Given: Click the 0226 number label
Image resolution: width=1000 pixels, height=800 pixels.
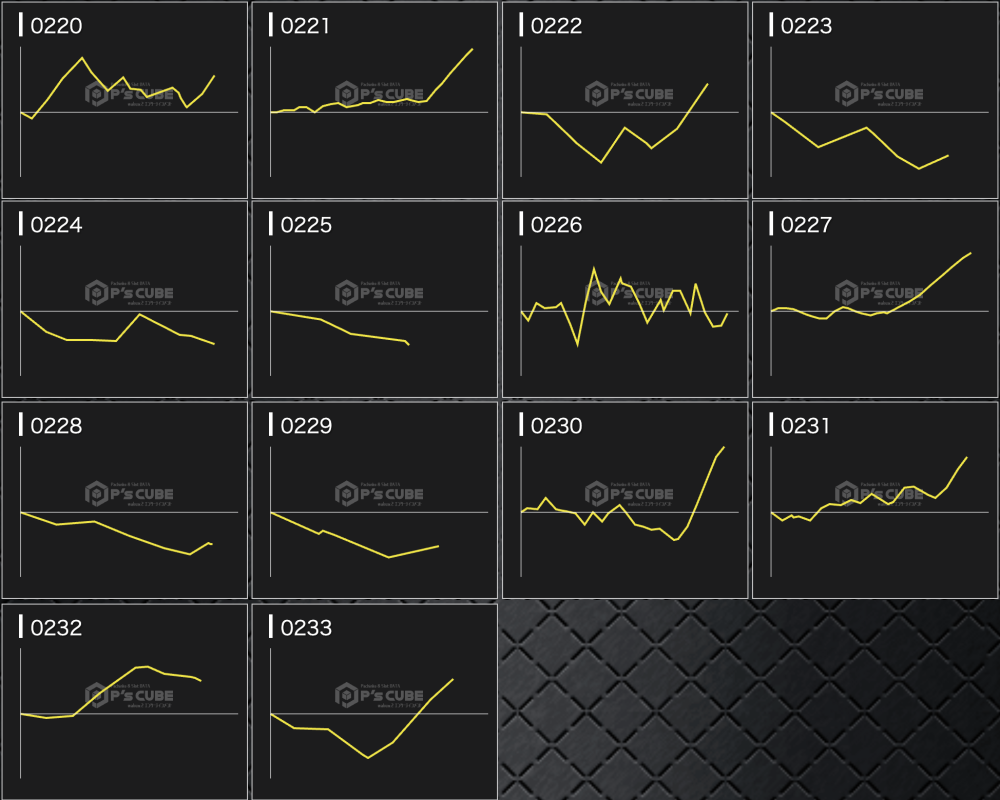Looking at the screenshot, I should (x=556, y=225).
